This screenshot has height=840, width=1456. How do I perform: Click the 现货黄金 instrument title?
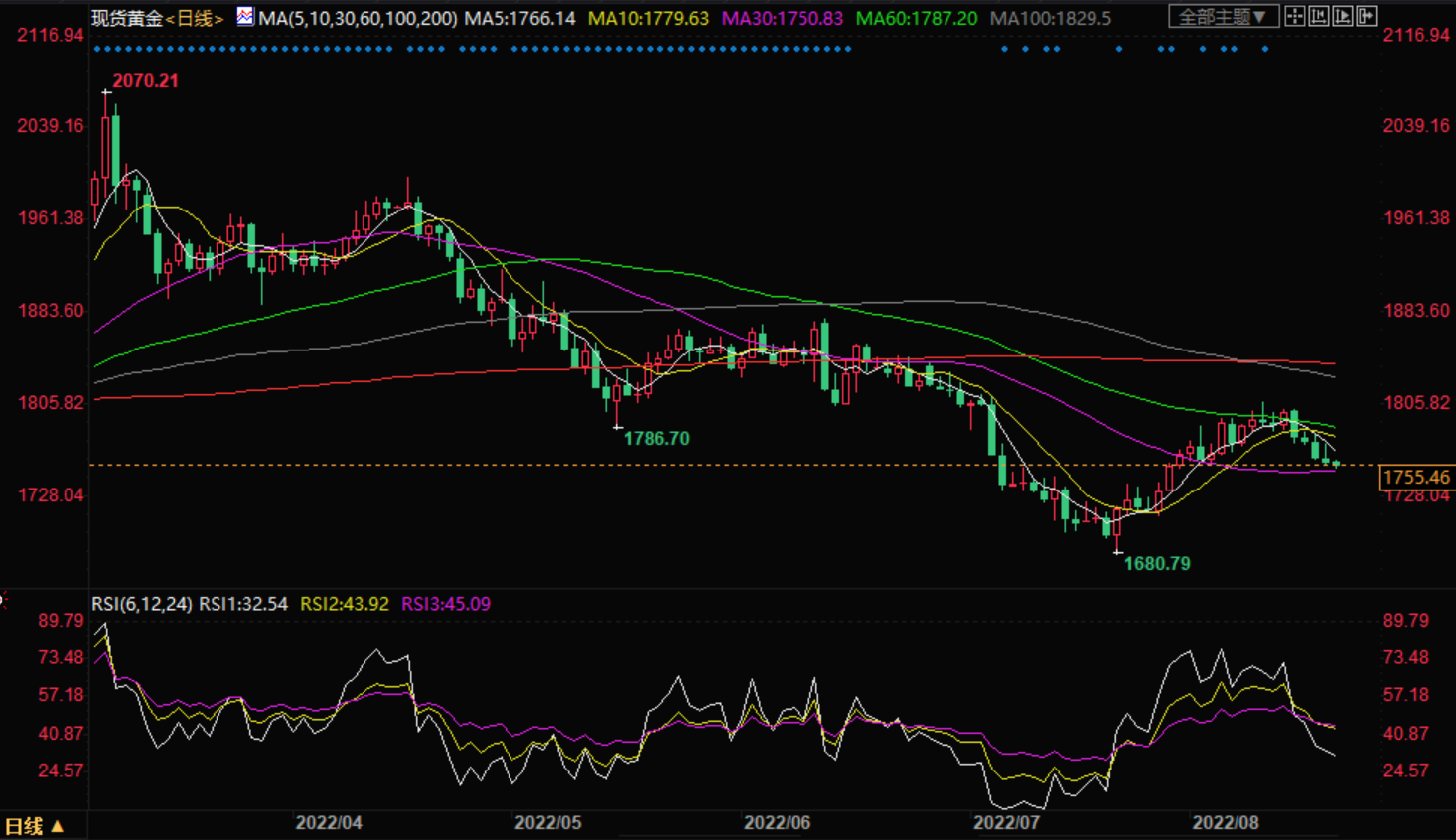(x=127, y=18)
